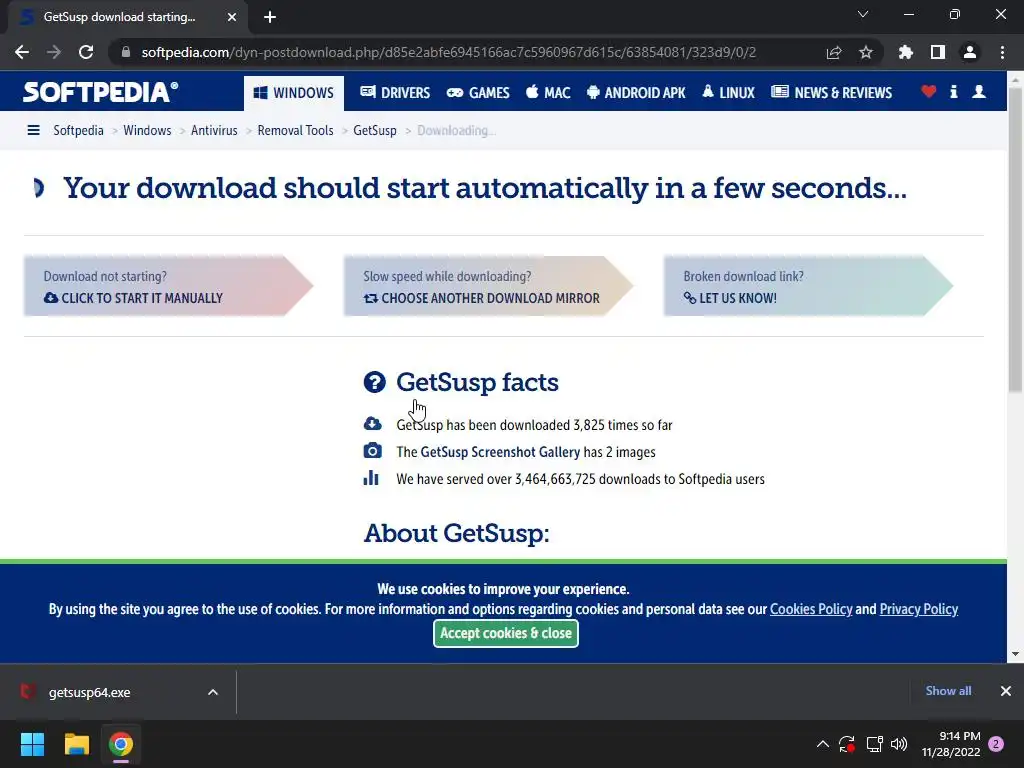This screenshot has width=1024, height=768.
Task: Reload the page with the refresh icon
Action: [86, 52]
